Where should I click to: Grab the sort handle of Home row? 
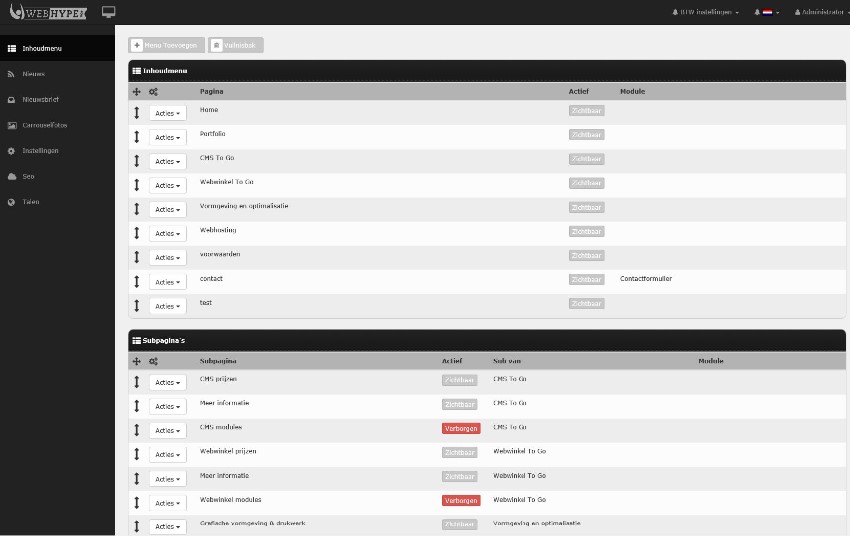pos(137,113)
